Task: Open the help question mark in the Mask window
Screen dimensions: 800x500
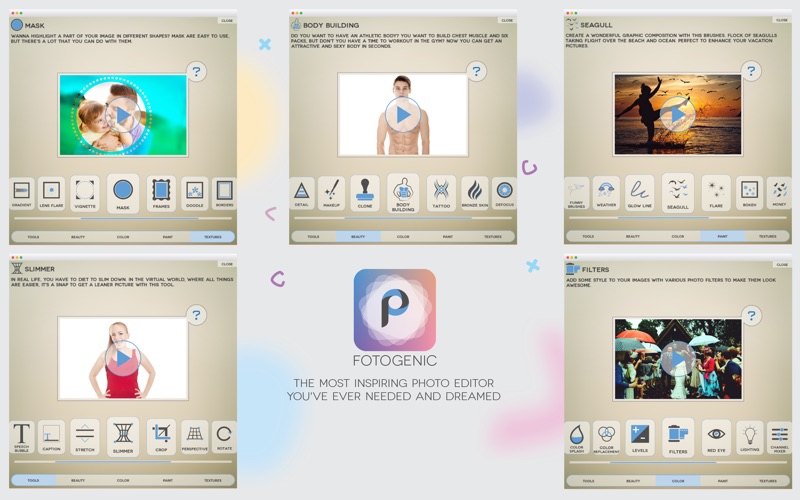Action: (196, 71)
